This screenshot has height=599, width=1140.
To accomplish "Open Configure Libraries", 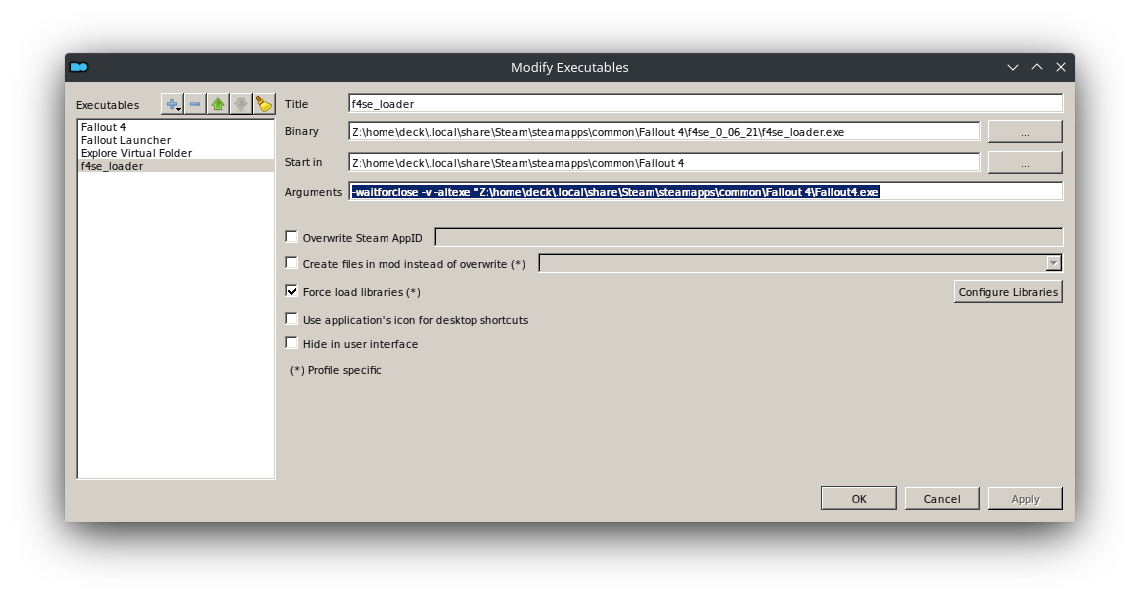I will coord(1008,292).
